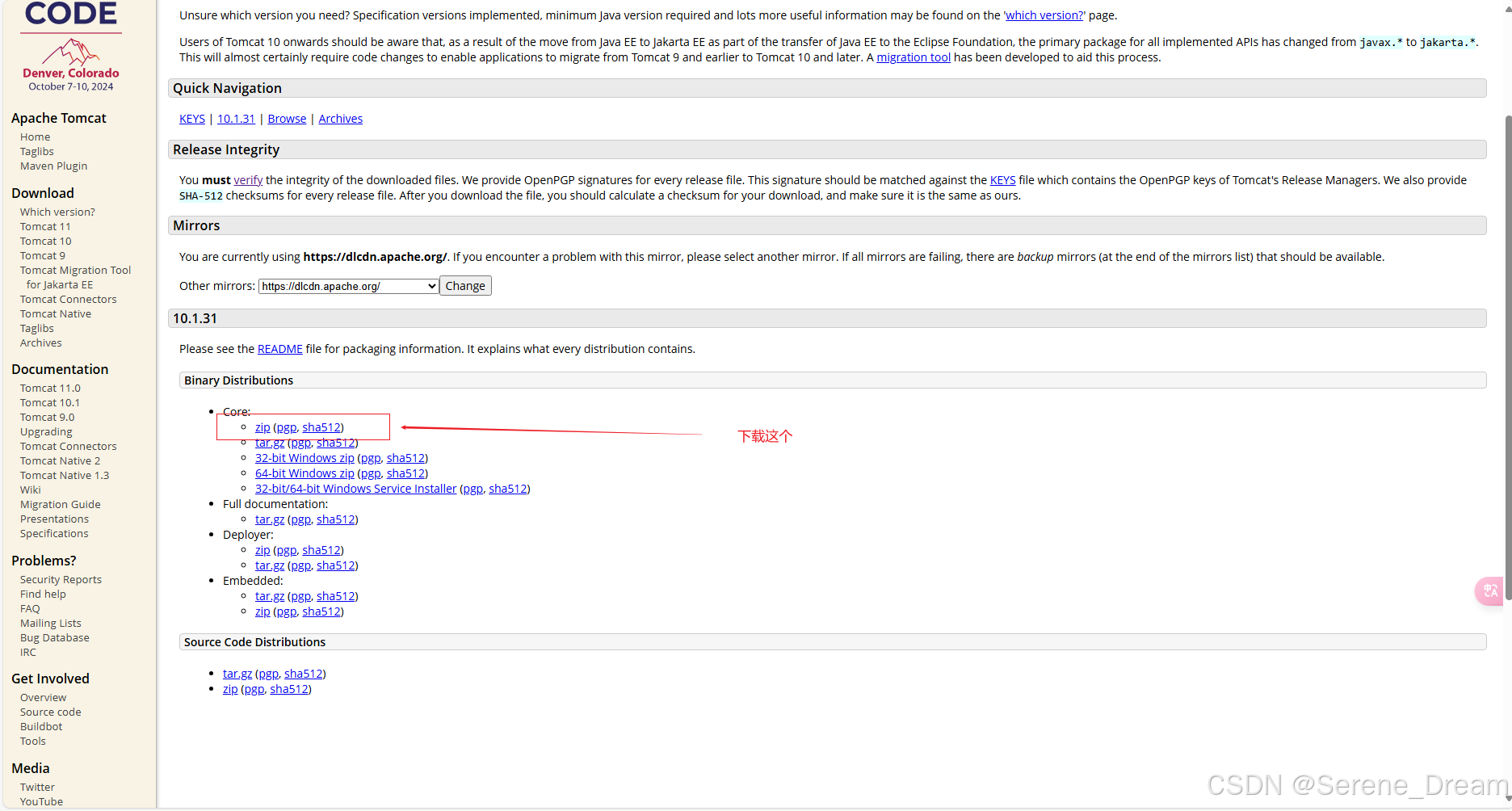1512x811 pixels.
Task: Download Full documentation tar.gz
Action: pos(270,519)
